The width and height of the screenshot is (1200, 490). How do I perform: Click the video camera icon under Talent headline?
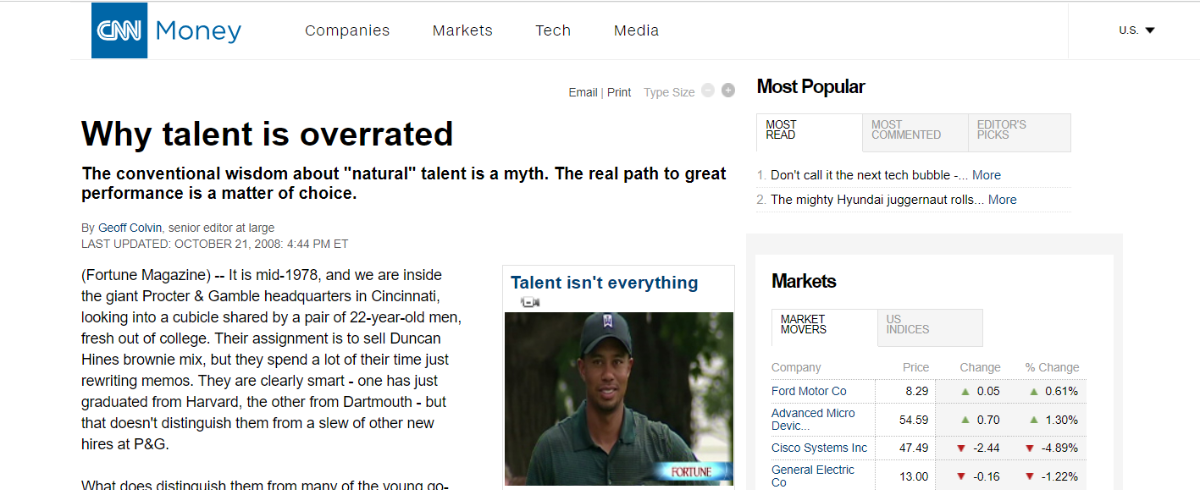click(529, 302)
